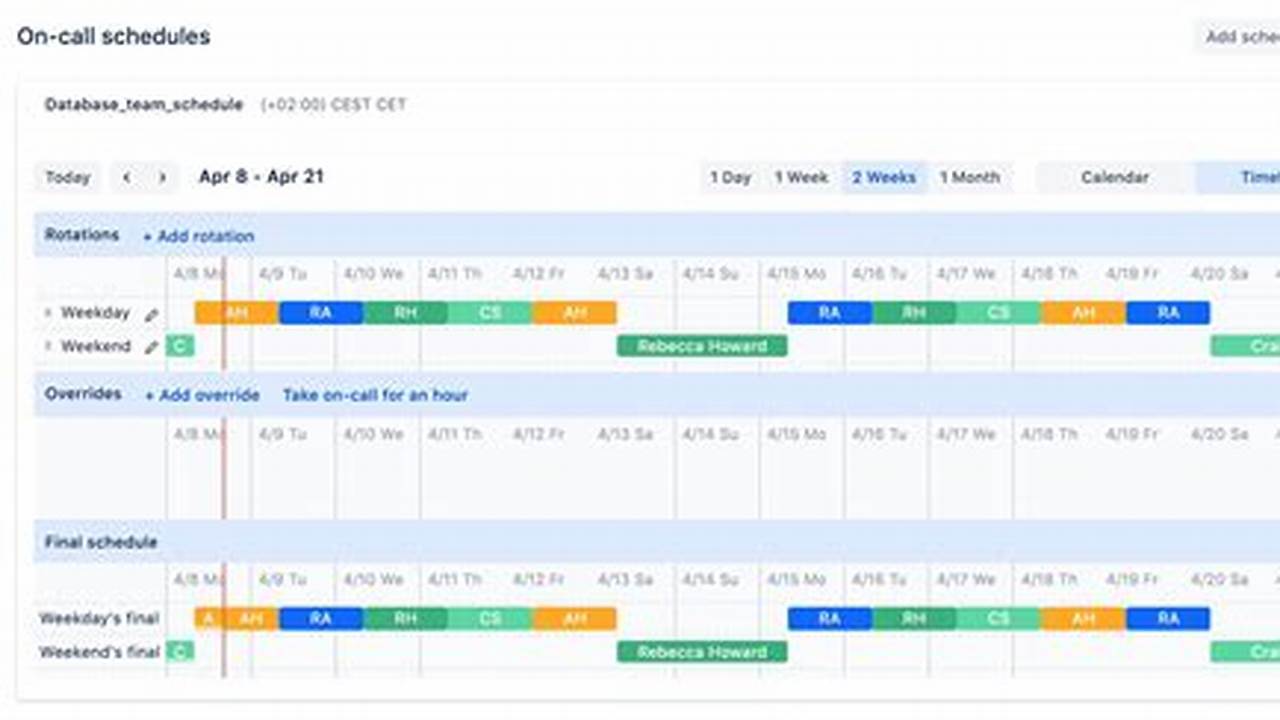Expand the Weekday rotation row
1280x720 pixels.
49,313
